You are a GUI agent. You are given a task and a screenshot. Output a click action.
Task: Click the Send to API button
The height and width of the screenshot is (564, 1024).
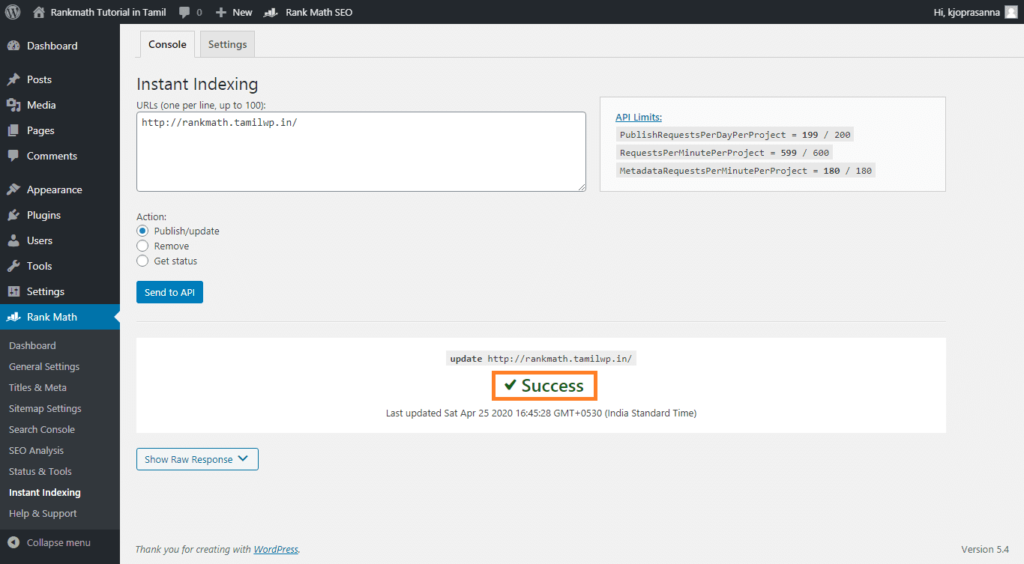click(x=170, y=292)
